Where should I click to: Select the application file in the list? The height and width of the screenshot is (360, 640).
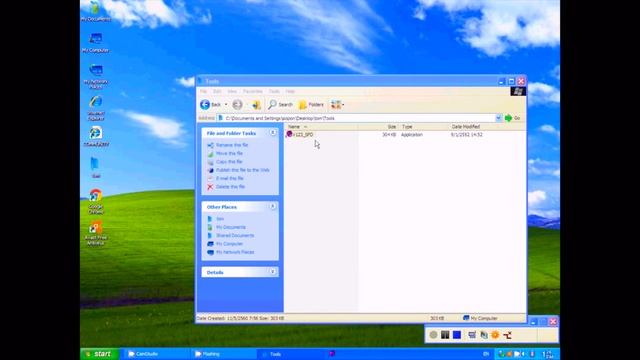[300, 134]
